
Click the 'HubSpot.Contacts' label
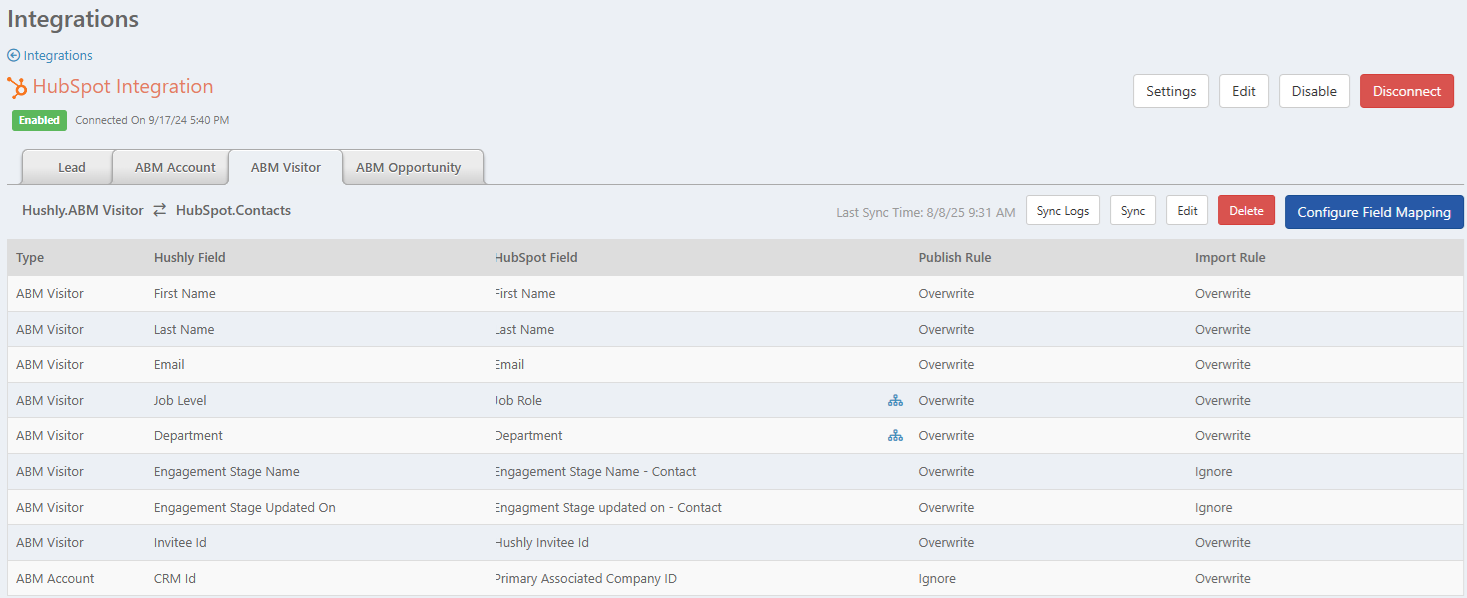tap(233, 211)
